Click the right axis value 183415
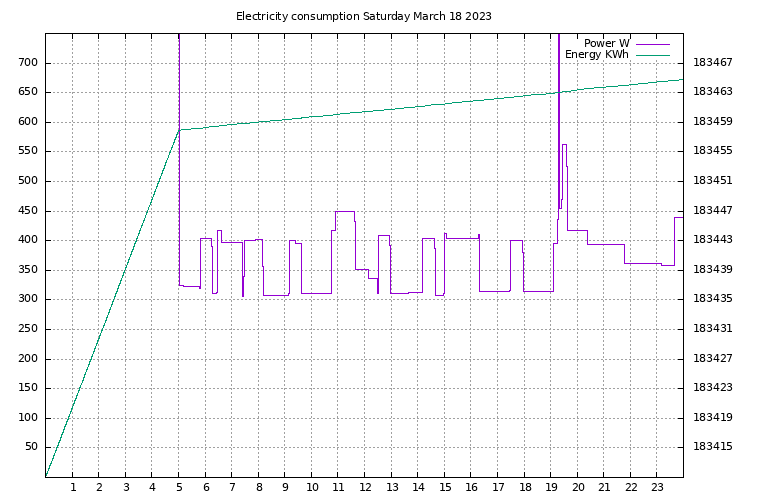Viewport: 768px width, 500px height. click(713, 447)
